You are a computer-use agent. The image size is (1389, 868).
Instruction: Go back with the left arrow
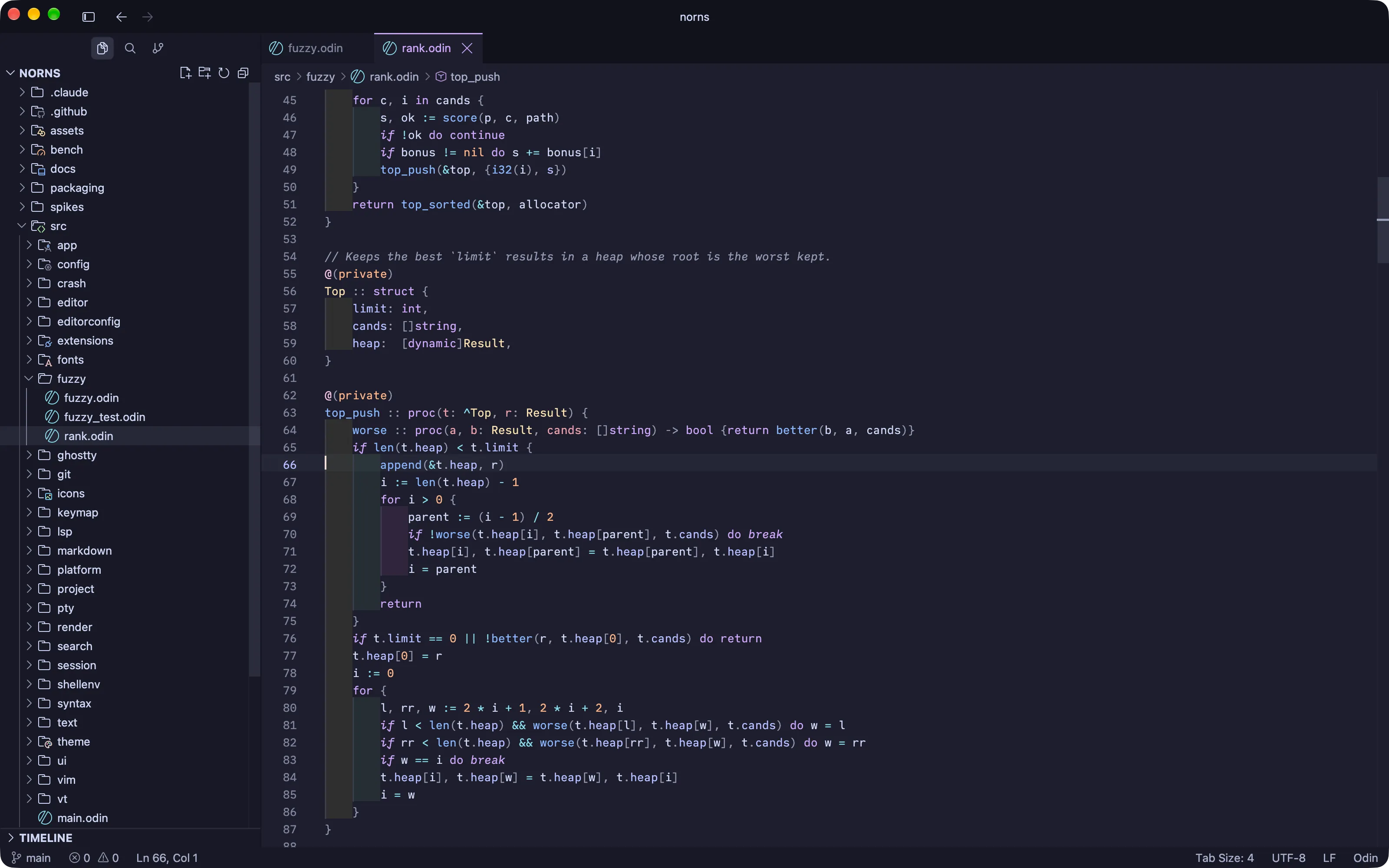coord(121,16)
